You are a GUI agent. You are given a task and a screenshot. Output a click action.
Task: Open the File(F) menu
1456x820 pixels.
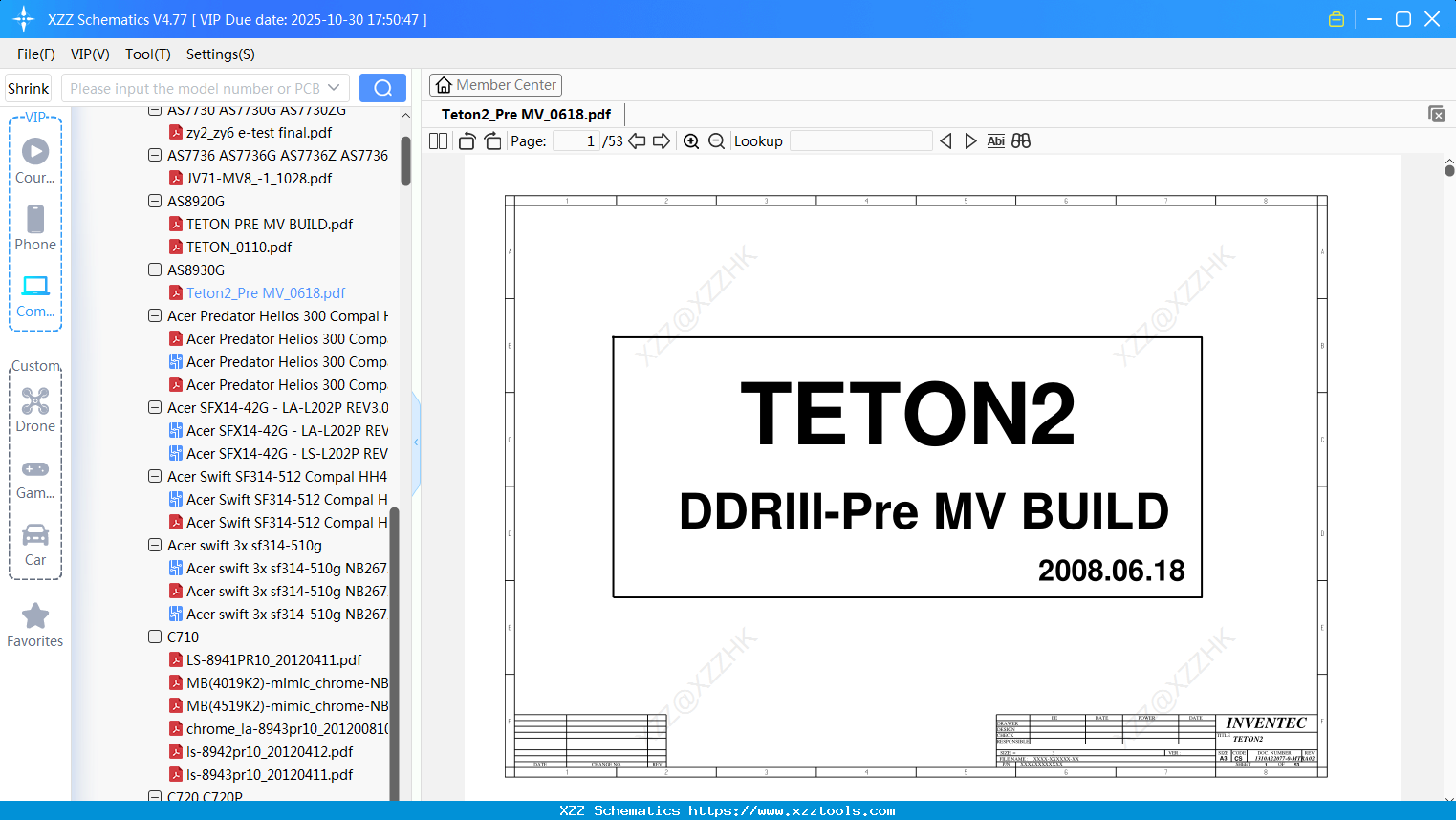coord(36,54)
